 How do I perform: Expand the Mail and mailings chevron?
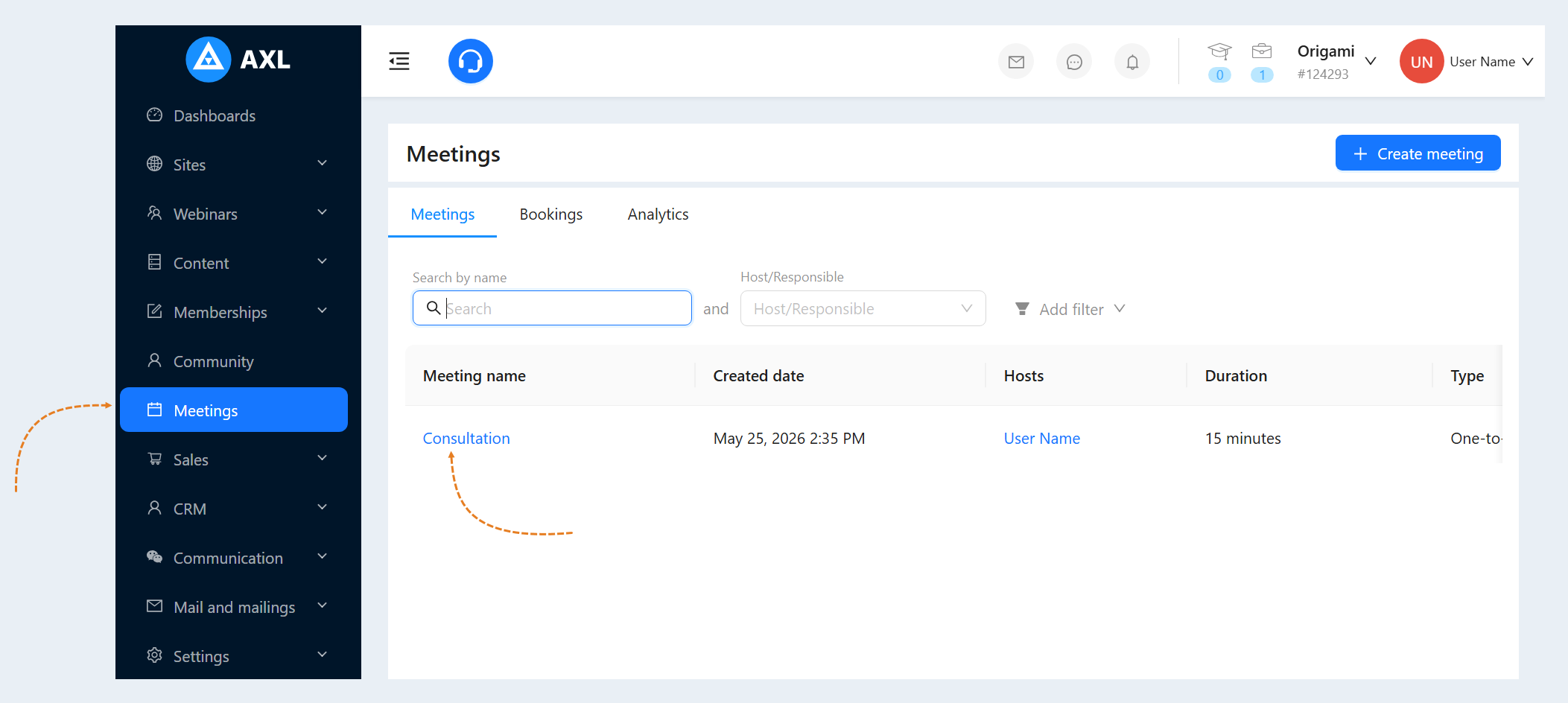323,605
